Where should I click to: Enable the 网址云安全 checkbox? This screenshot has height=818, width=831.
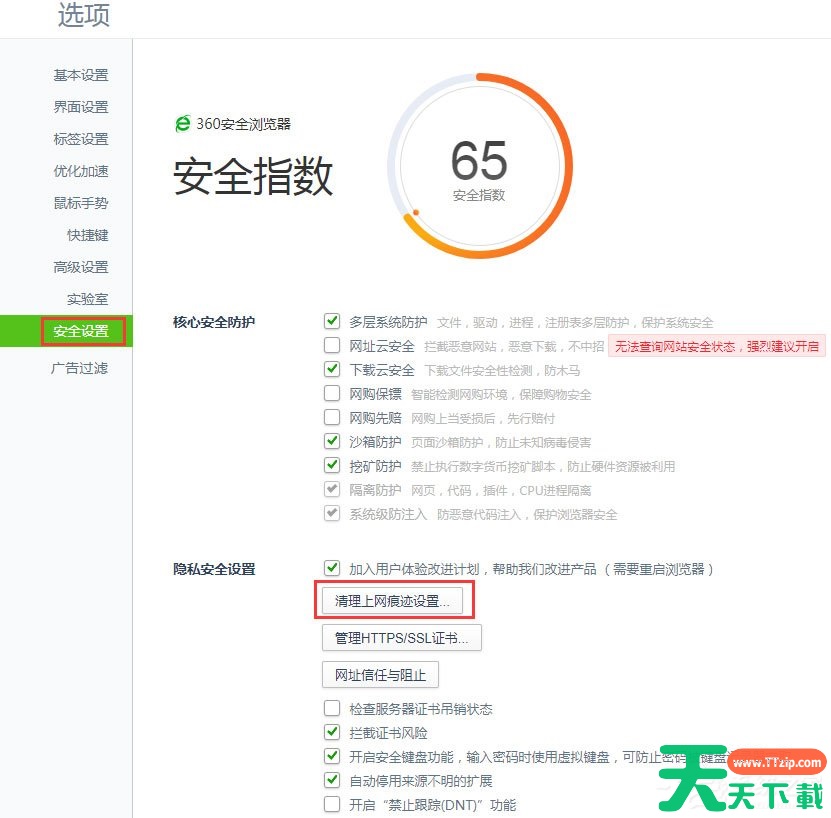click(332, 346)
